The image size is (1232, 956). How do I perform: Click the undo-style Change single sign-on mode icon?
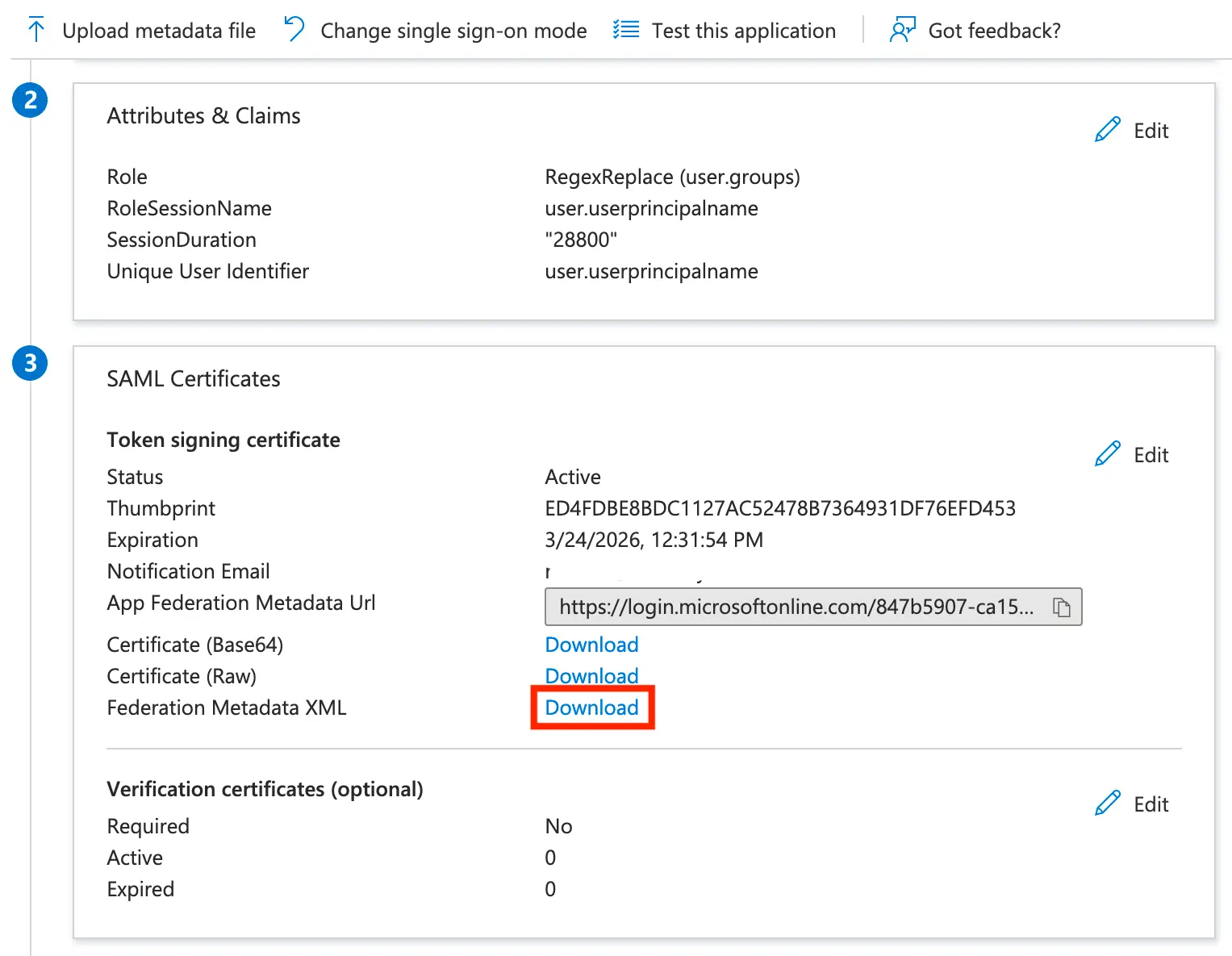pyautogui.click(x=294, y=30)
